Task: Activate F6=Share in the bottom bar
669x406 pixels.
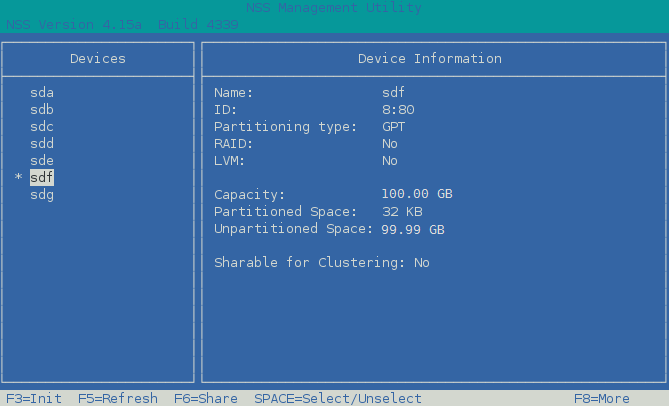Action: 205,398
